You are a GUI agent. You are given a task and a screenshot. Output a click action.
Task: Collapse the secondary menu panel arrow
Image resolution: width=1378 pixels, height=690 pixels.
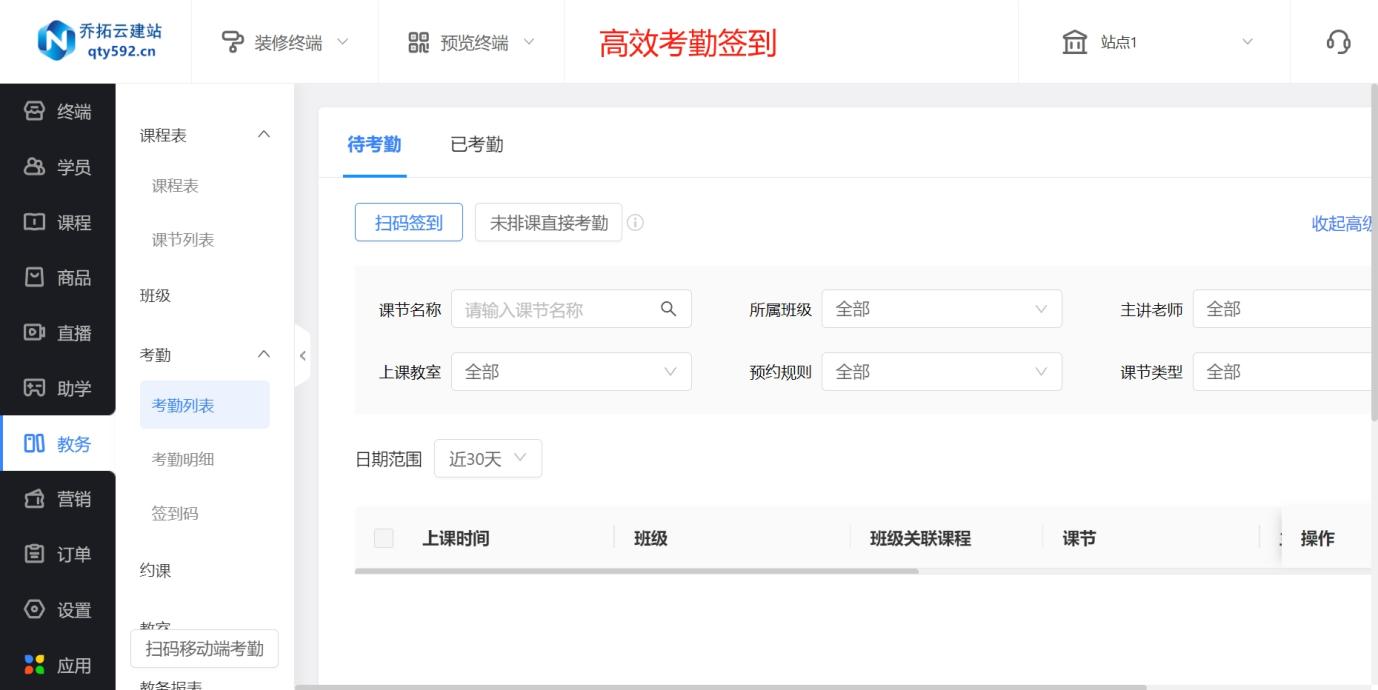tap(302, 355)
